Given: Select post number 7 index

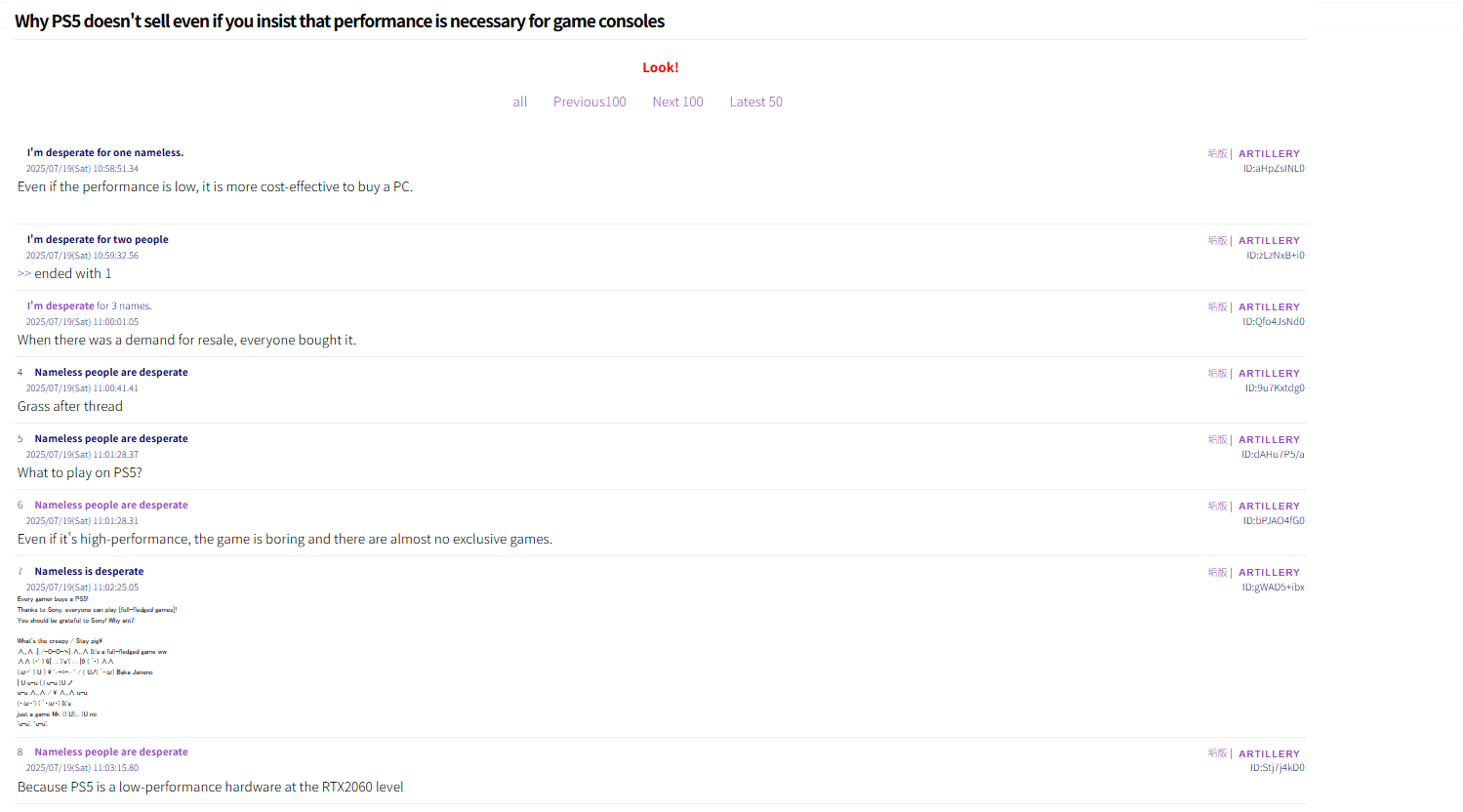Looking at the screenshot, I should tap(20, 571).
